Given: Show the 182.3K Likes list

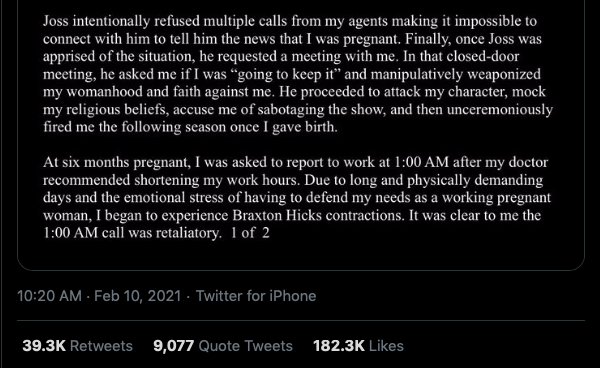Looking at the screenshot, I should click(x=358, y=346).
